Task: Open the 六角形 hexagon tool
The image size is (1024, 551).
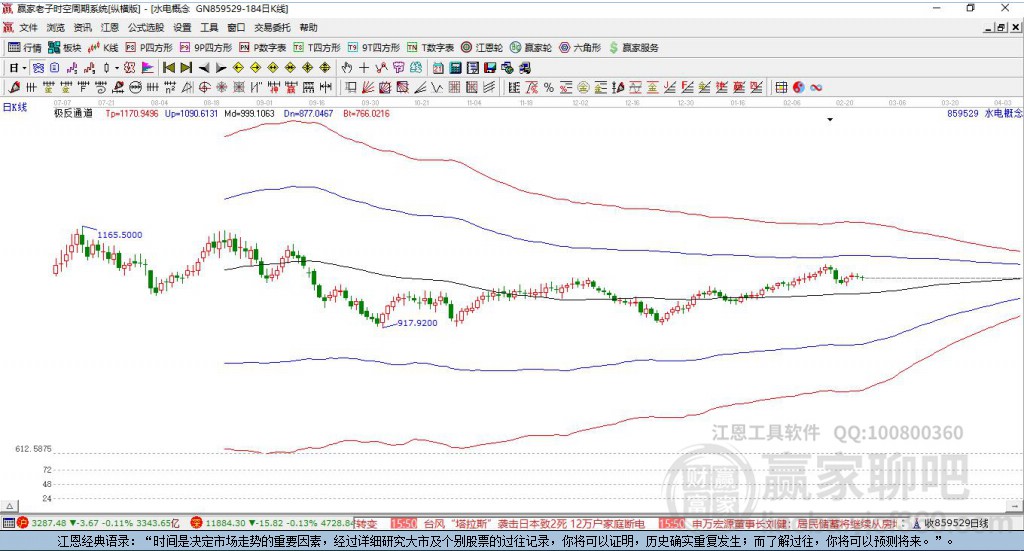Action: pyautogui.click(x=580, y=48)
